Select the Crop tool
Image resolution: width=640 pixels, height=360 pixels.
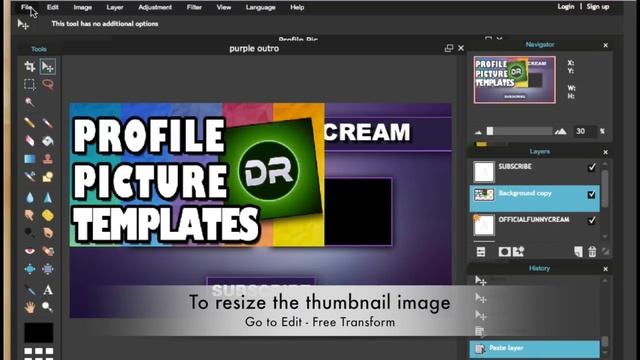point(29,66)
